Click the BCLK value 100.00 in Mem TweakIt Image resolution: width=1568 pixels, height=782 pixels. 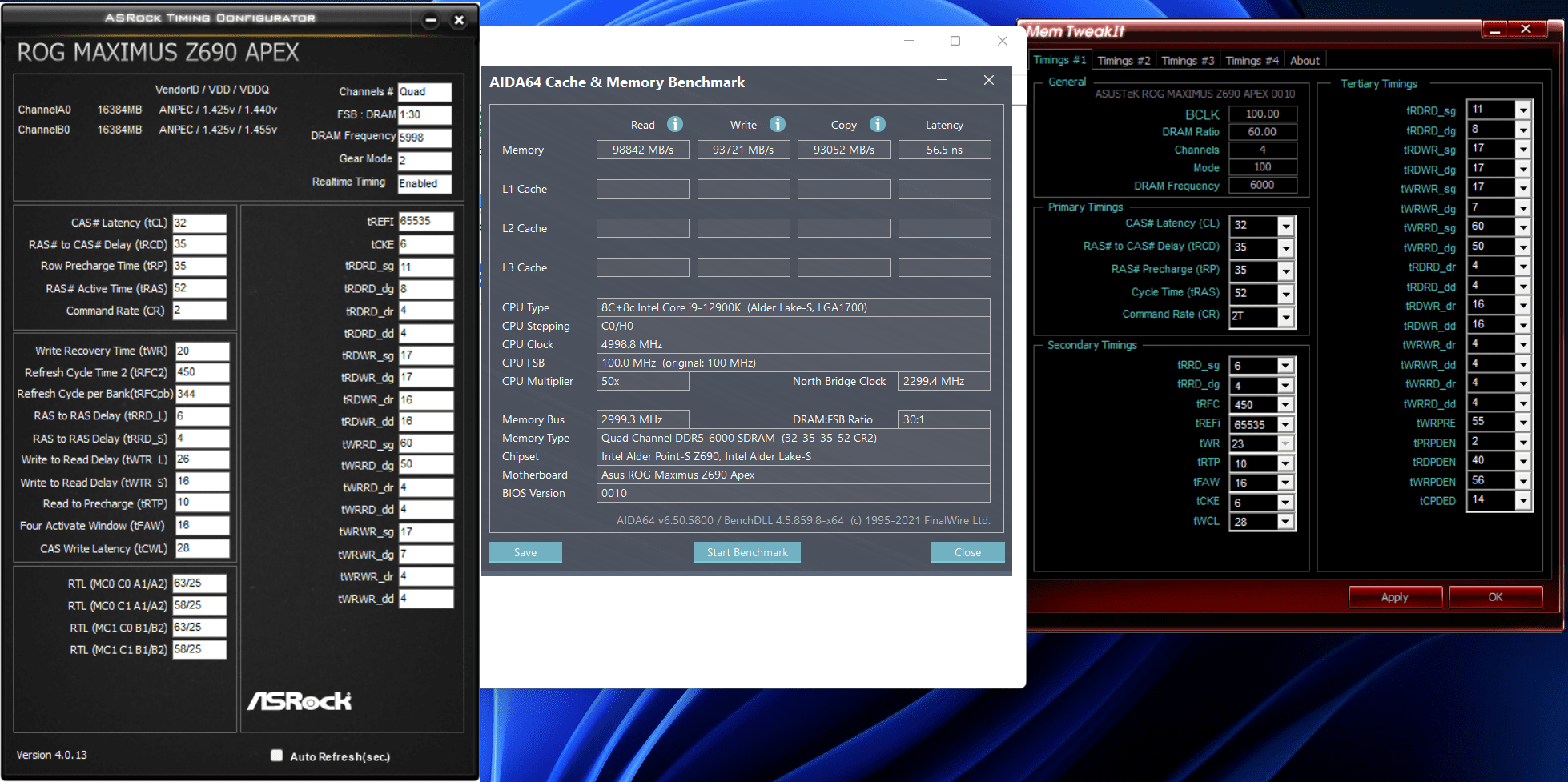(x=1263, y=114)
